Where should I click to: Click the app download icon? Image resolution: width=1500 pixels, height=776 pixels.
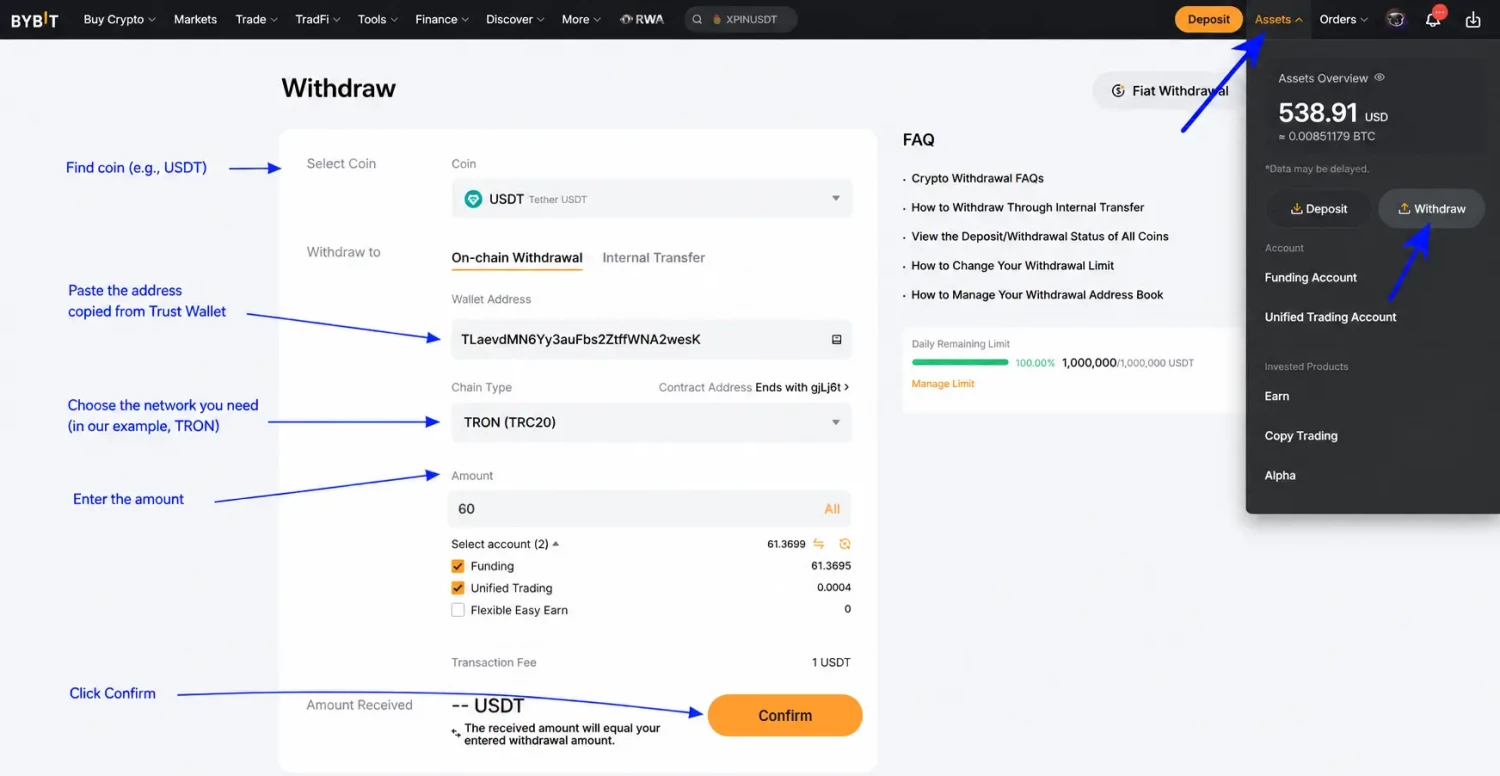tap(1473, 19)
